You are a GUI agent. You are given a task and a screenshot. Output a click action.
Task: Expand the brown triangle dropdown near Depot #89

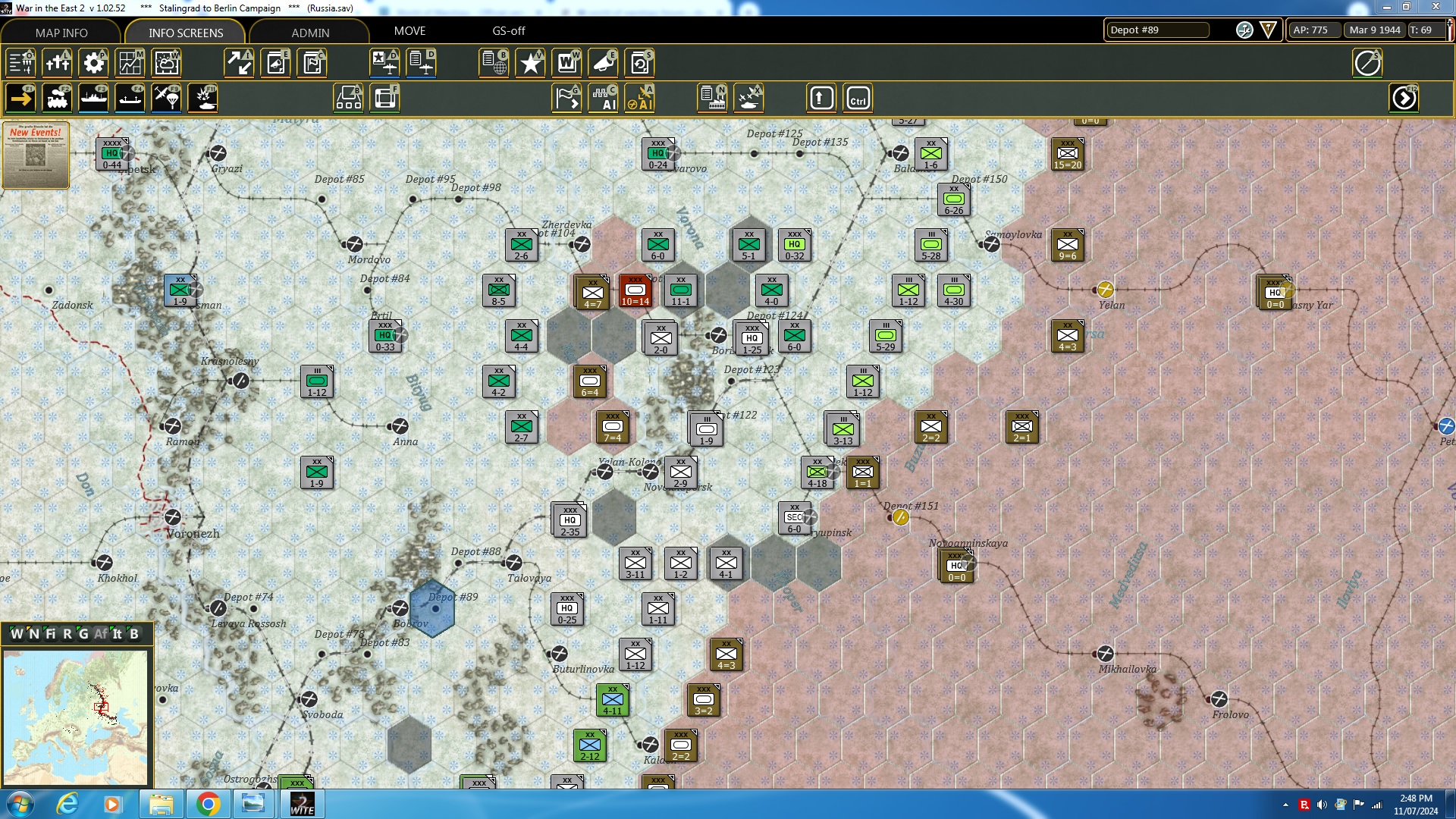pyautogui.click(x=1268, y=30)
